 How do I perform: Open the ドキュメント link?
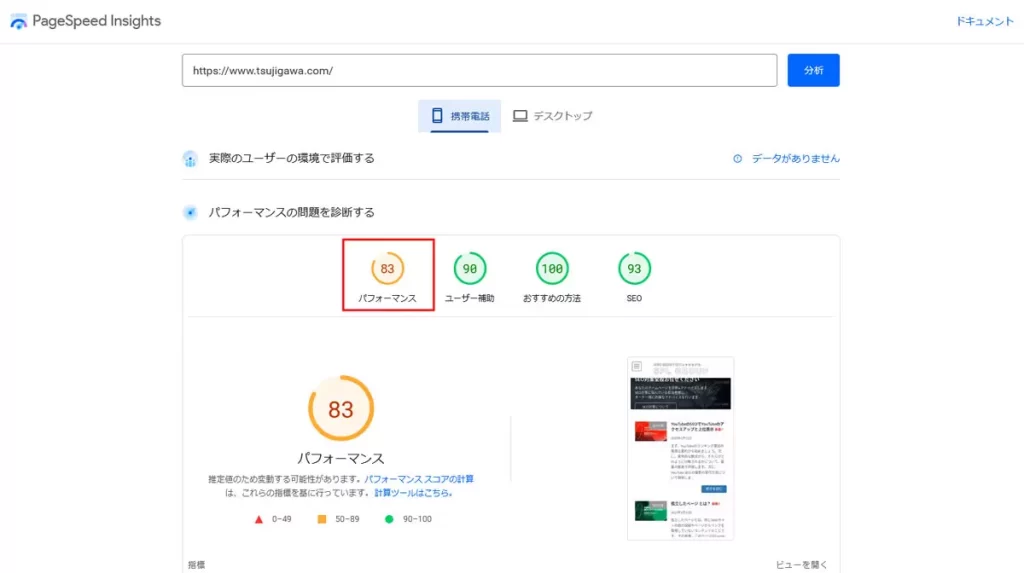point(985,22)
